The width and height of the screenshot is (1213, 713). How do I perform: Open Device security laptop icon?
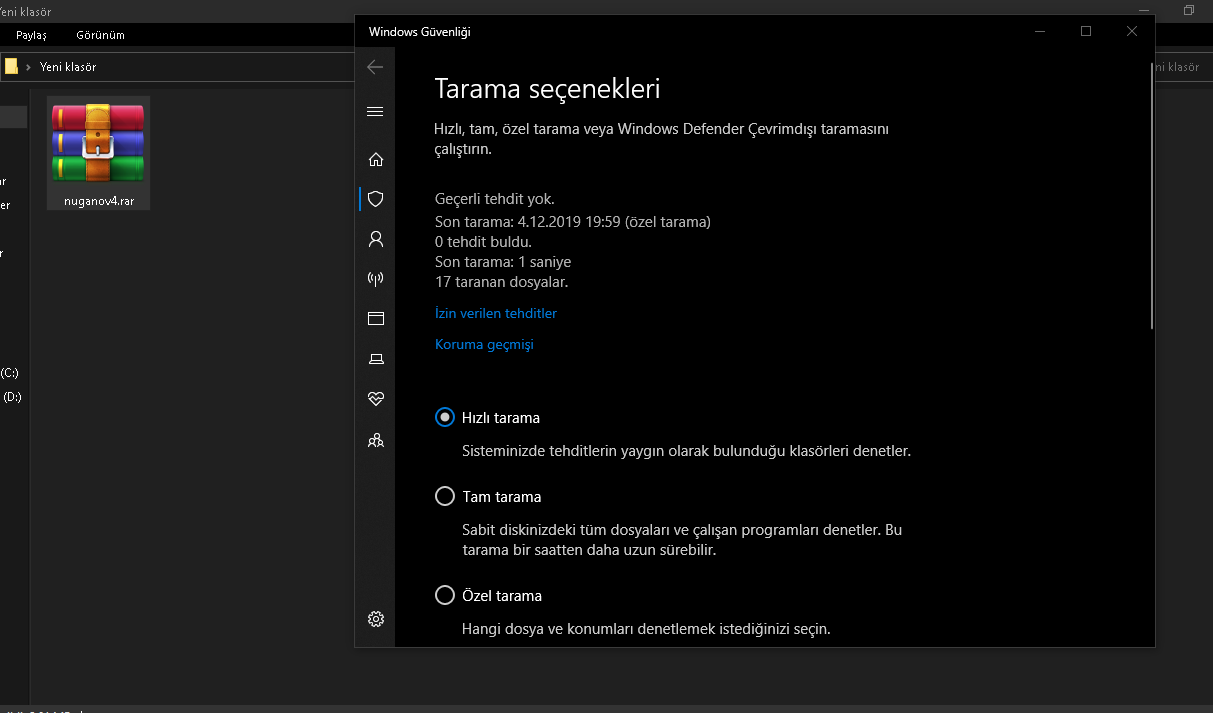point(376,359)
